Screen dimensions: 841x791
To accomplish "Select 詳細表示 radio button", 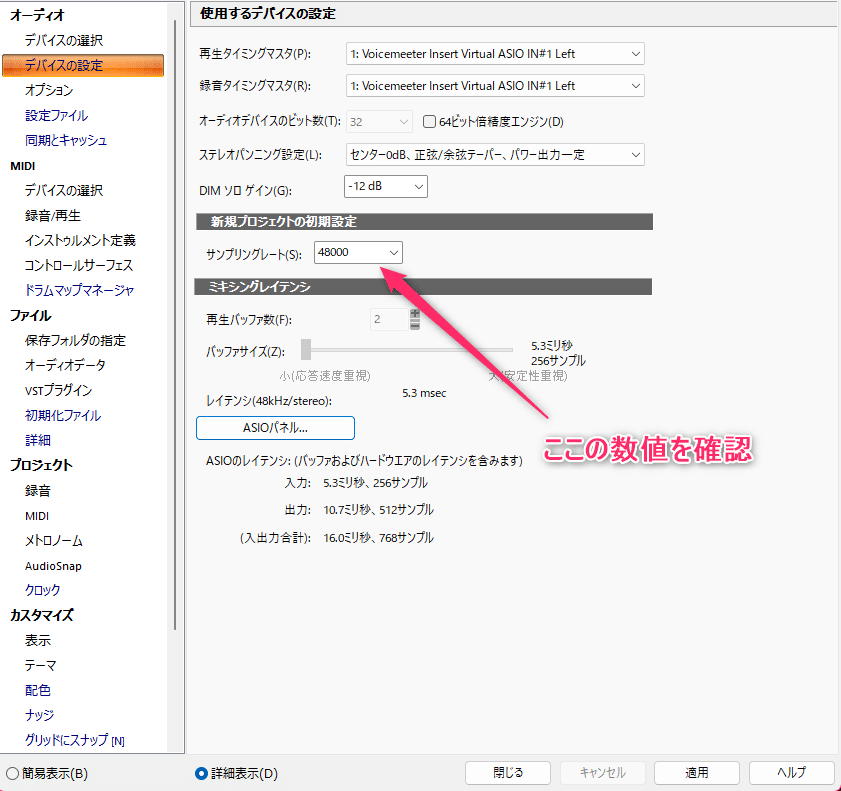I will (201, 773).
